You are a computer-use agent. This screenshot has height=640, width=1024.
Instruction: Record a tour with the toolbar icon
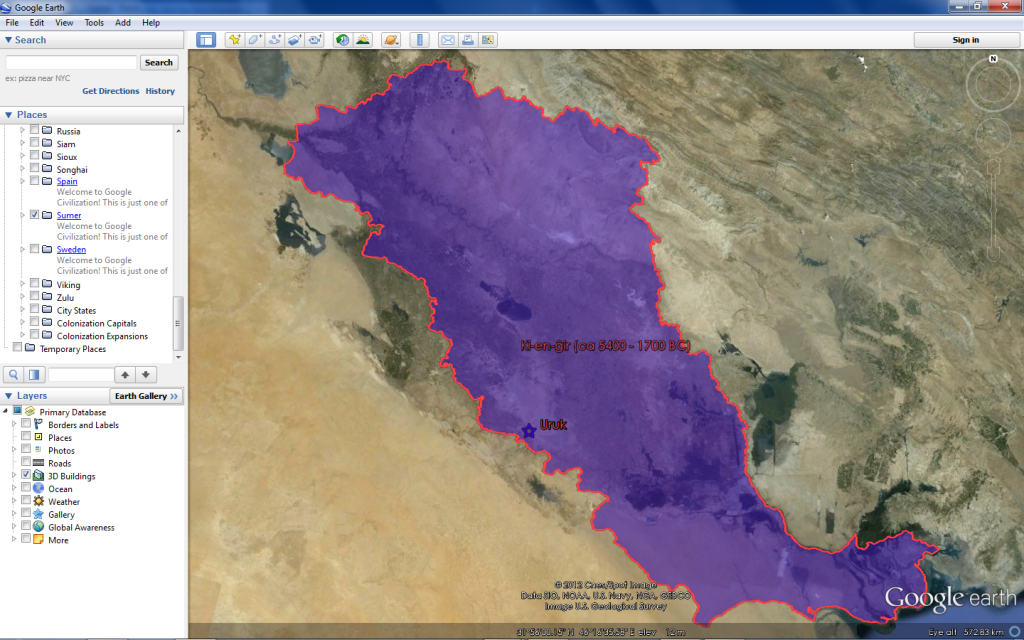tap(315, 40)
